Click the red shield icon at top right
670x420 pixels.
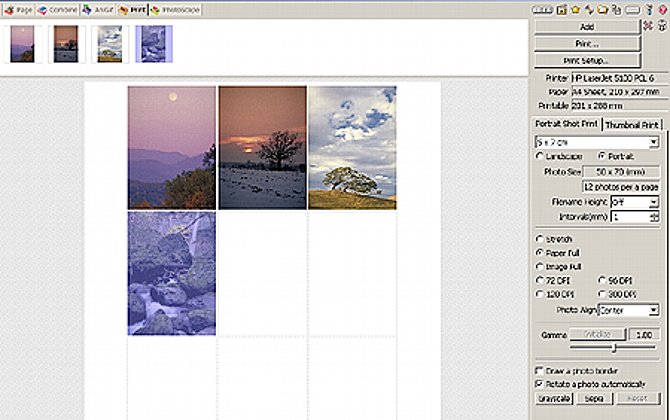663,9
